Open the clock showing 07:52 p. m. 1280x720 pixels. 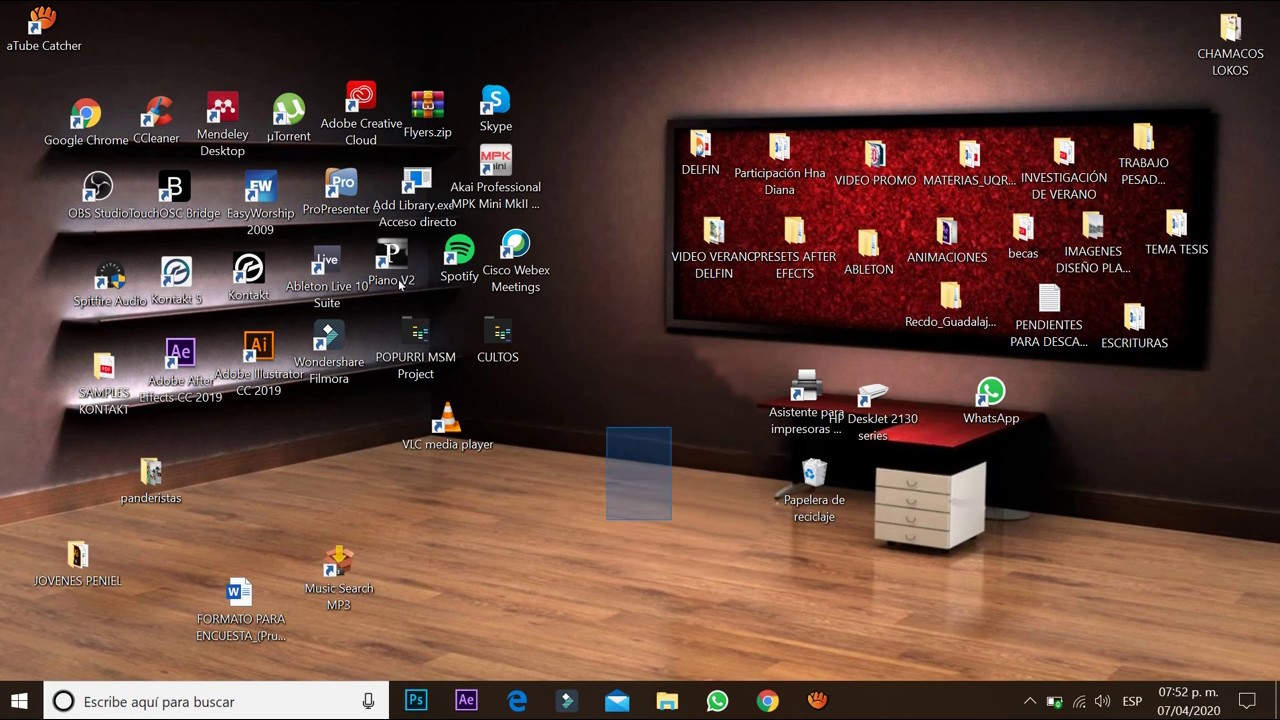click(1189, 701)
